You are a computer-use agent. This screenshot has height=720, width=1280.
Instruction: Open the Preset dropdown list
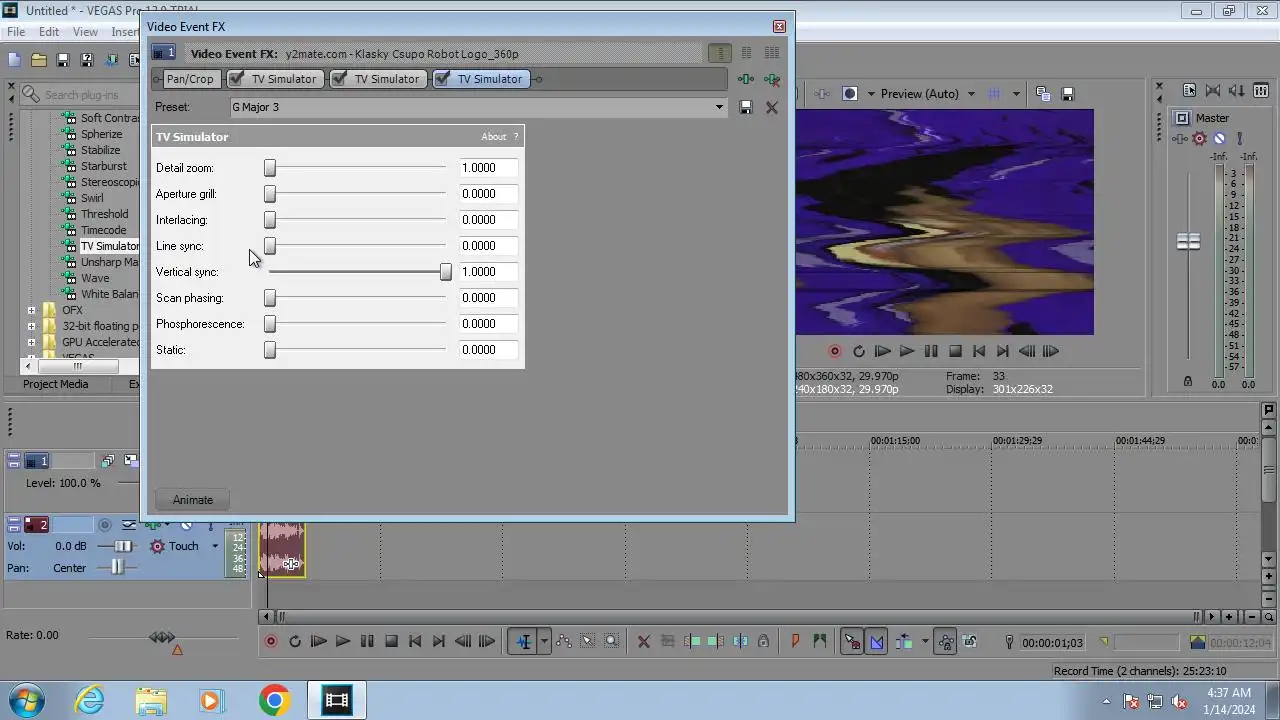[x=718, y=107]
